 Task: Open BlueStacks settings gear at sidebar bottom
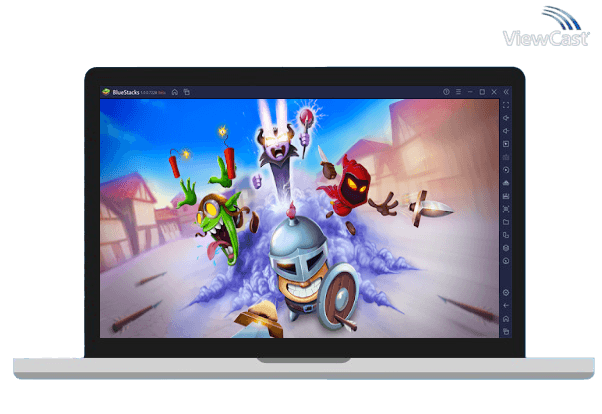tap(506, 293)
